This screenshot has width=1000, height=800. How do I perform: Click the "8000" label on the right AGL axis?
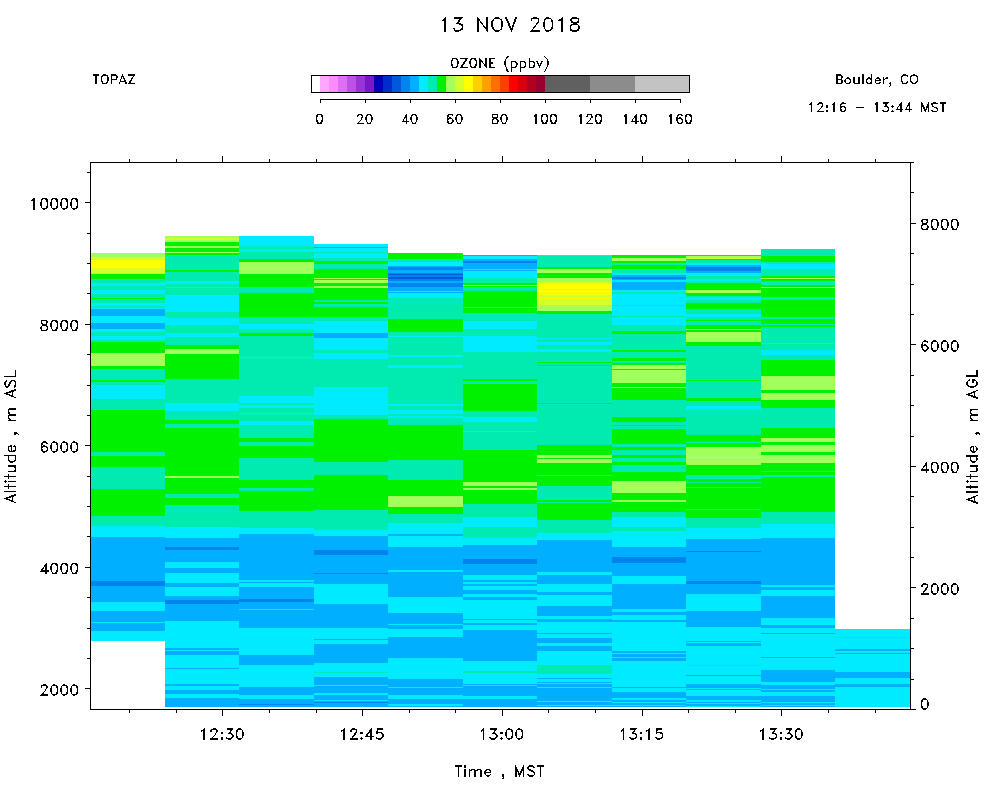click(939, 225)
